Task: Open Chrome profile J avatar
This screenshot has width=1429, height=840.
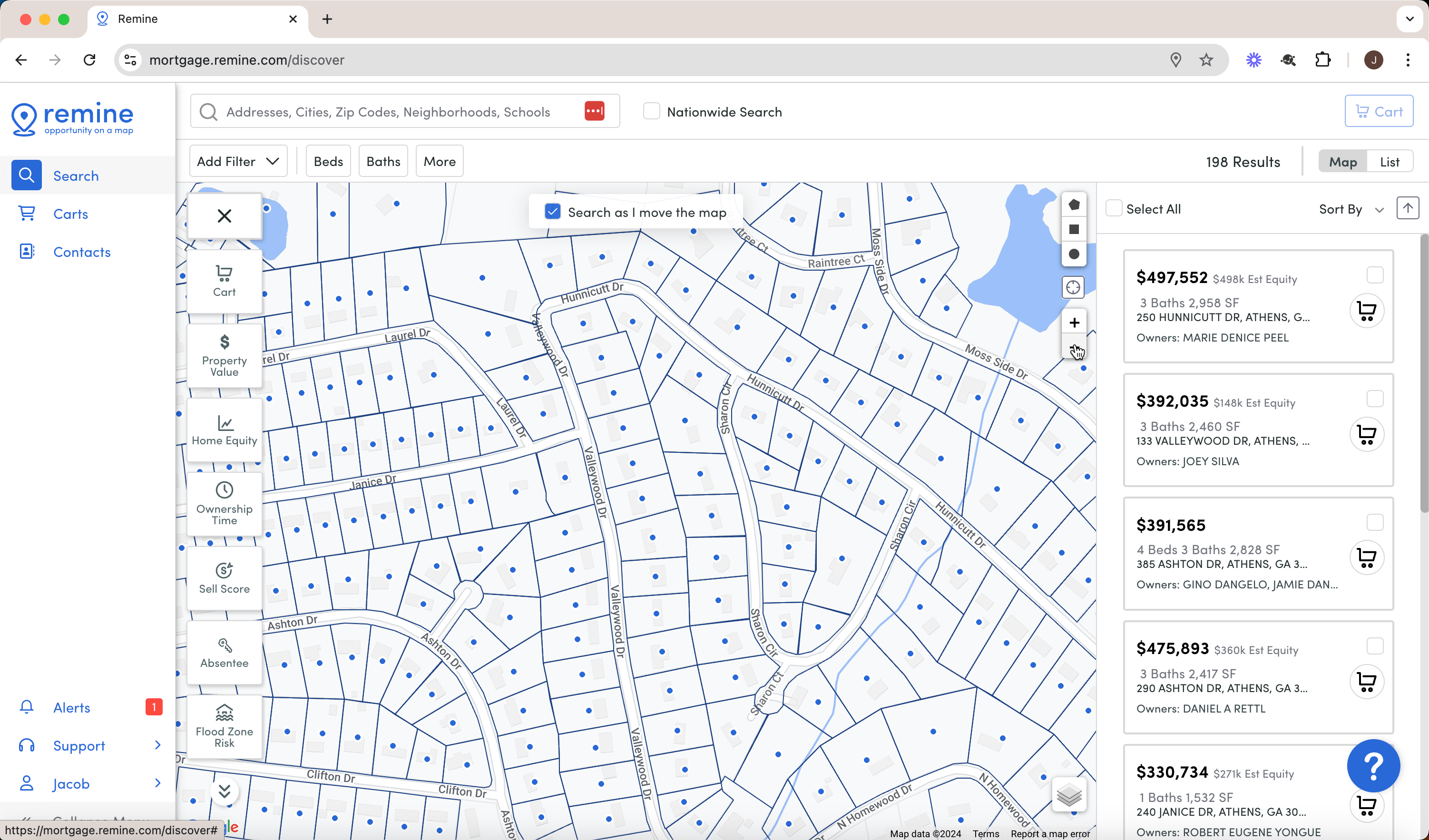Action: 1373,60
